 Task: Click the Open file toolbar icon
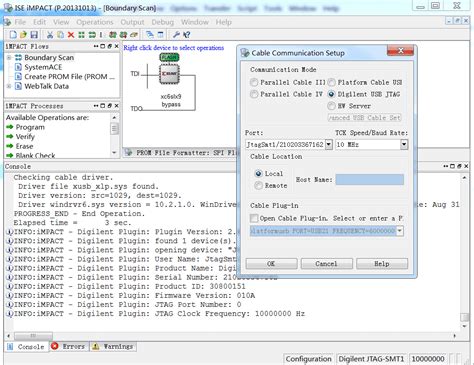coord(23,34)
